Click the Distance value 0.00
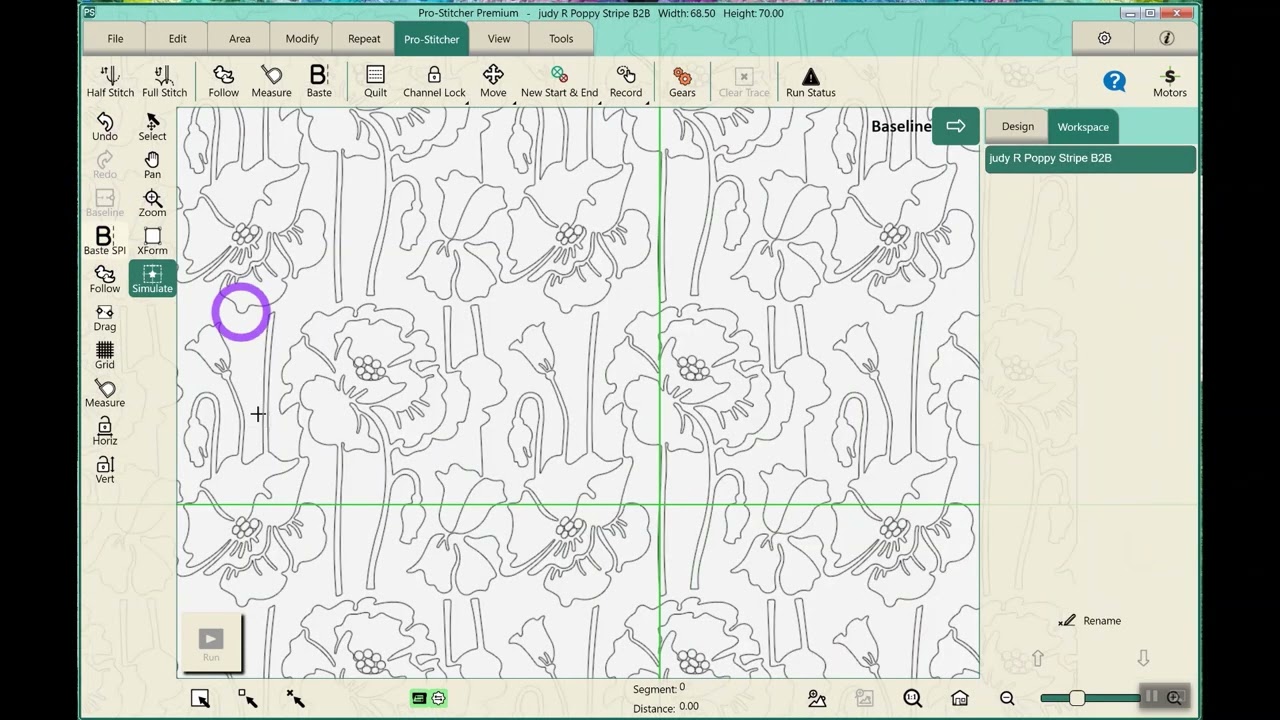1280x720 pixels. click(x=689, y=707)
